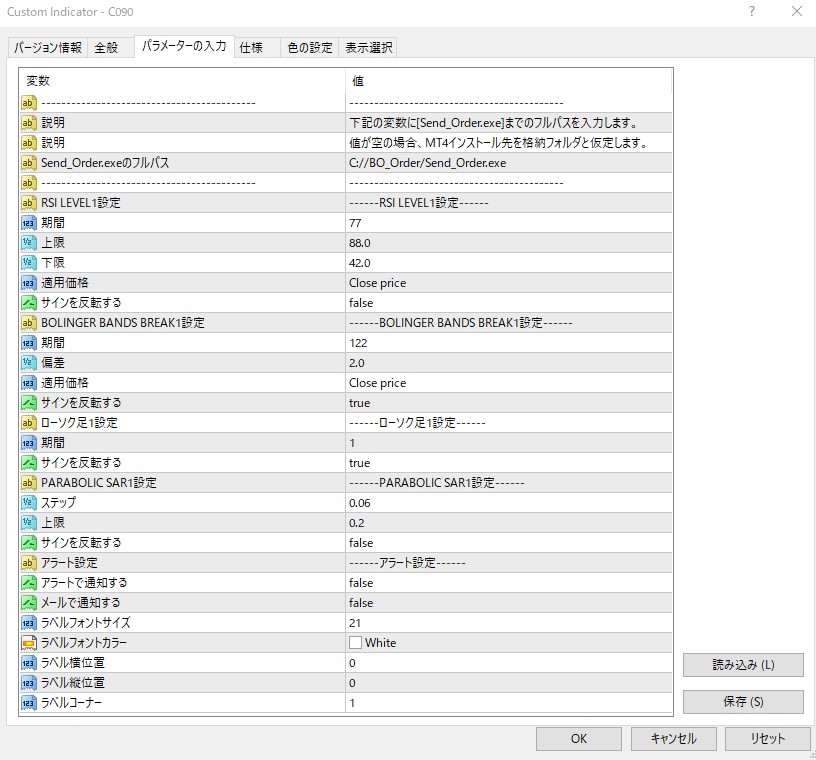Click the string icon of BOLINGER BANDS BREAK1設定 row
Viewport: 816px width, 760px height.
(x=29, y=323)
